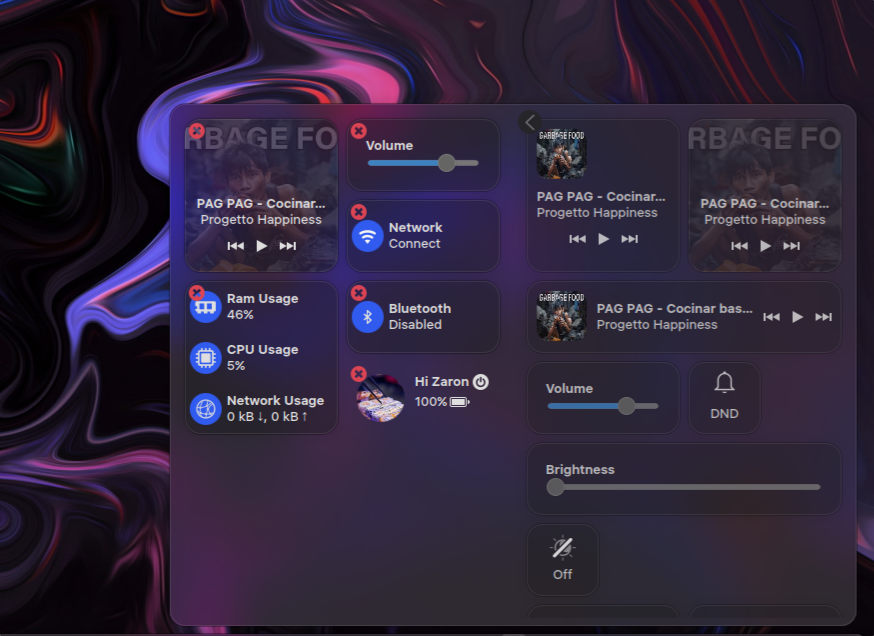The height and width of the screenshot is (636, 874).
Task: Play track in wide 'Cocinar bas...' media row
Action: tap(797, 317)
